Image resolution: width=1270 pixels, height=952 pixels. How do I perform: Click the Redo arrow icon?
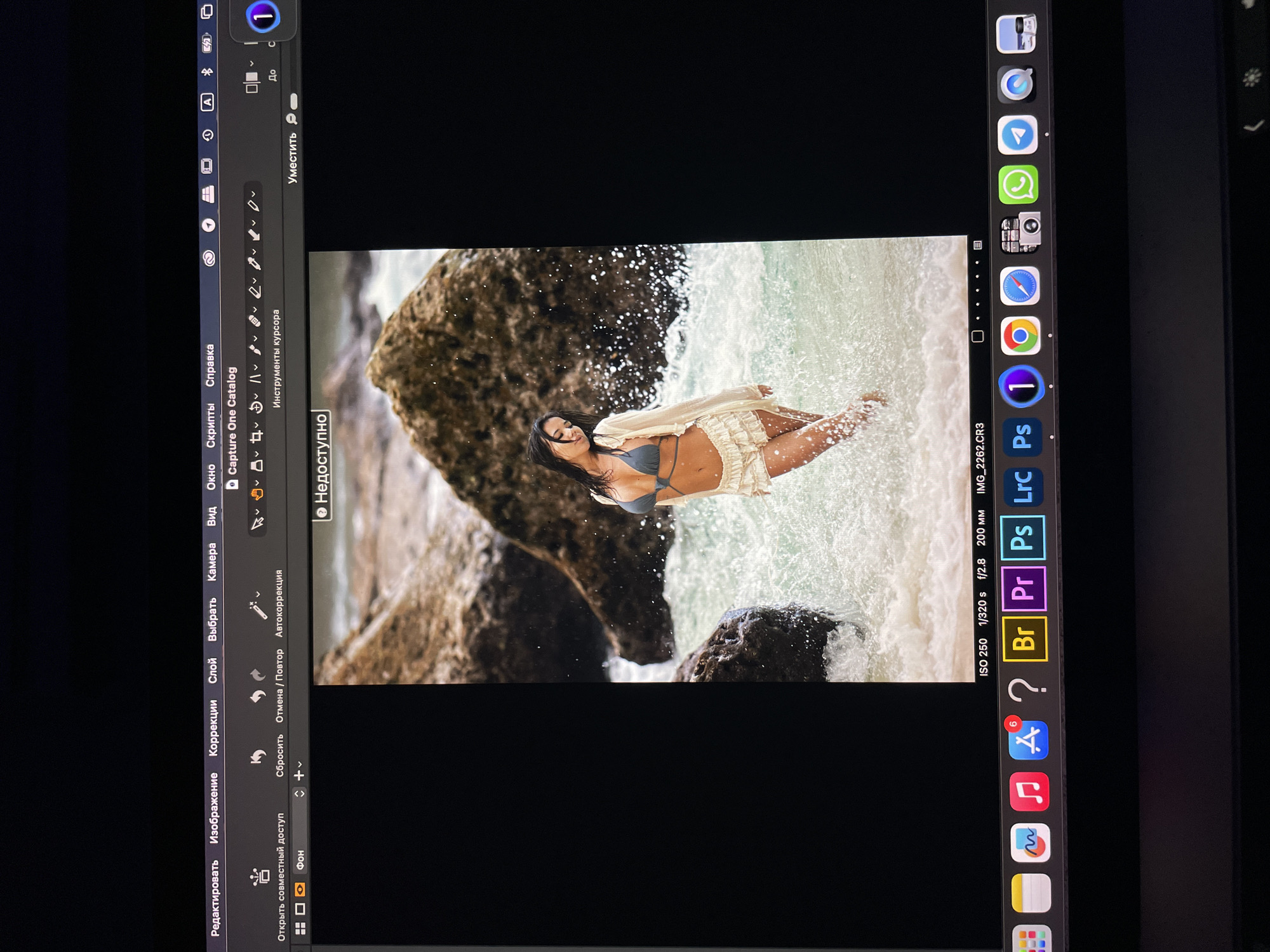coord(258,674)
